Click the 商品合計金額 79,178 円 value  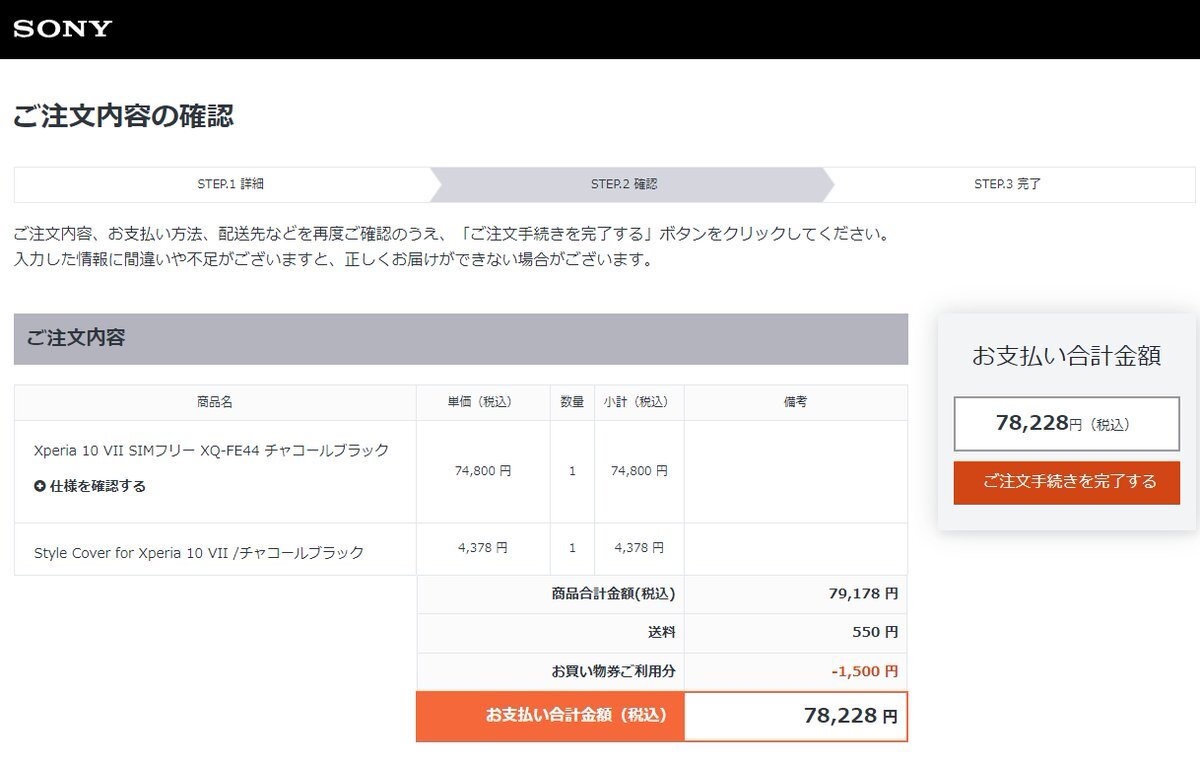click(x=862, y=593)
